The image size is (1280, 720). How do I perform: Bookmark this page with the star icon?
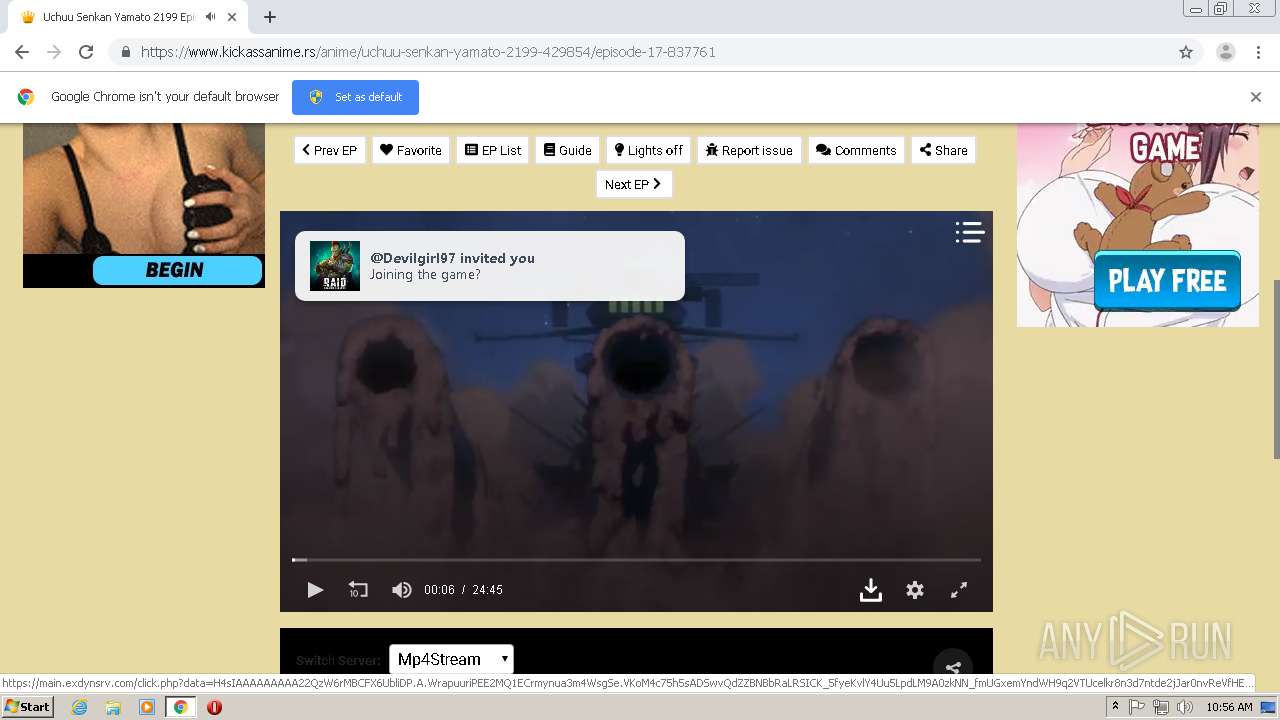coord(1186,52)
